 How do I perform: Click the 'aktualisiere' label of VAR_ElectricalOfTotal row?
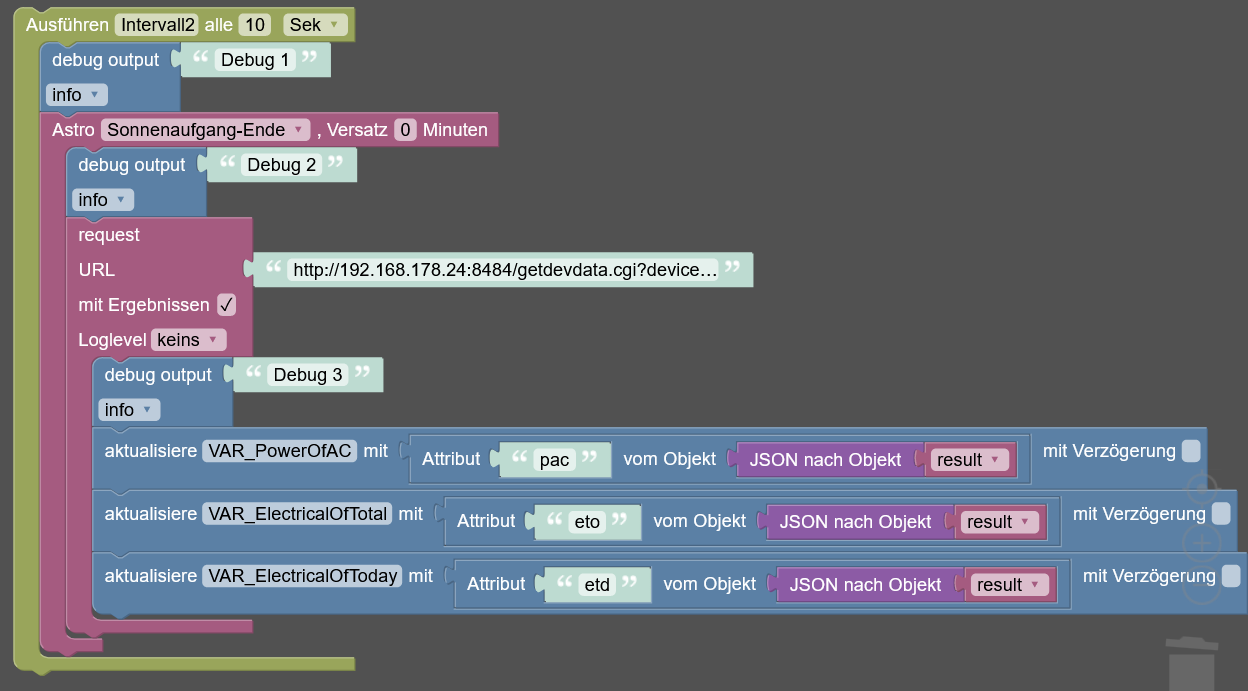pyautogui.click(x=150, y=514)
